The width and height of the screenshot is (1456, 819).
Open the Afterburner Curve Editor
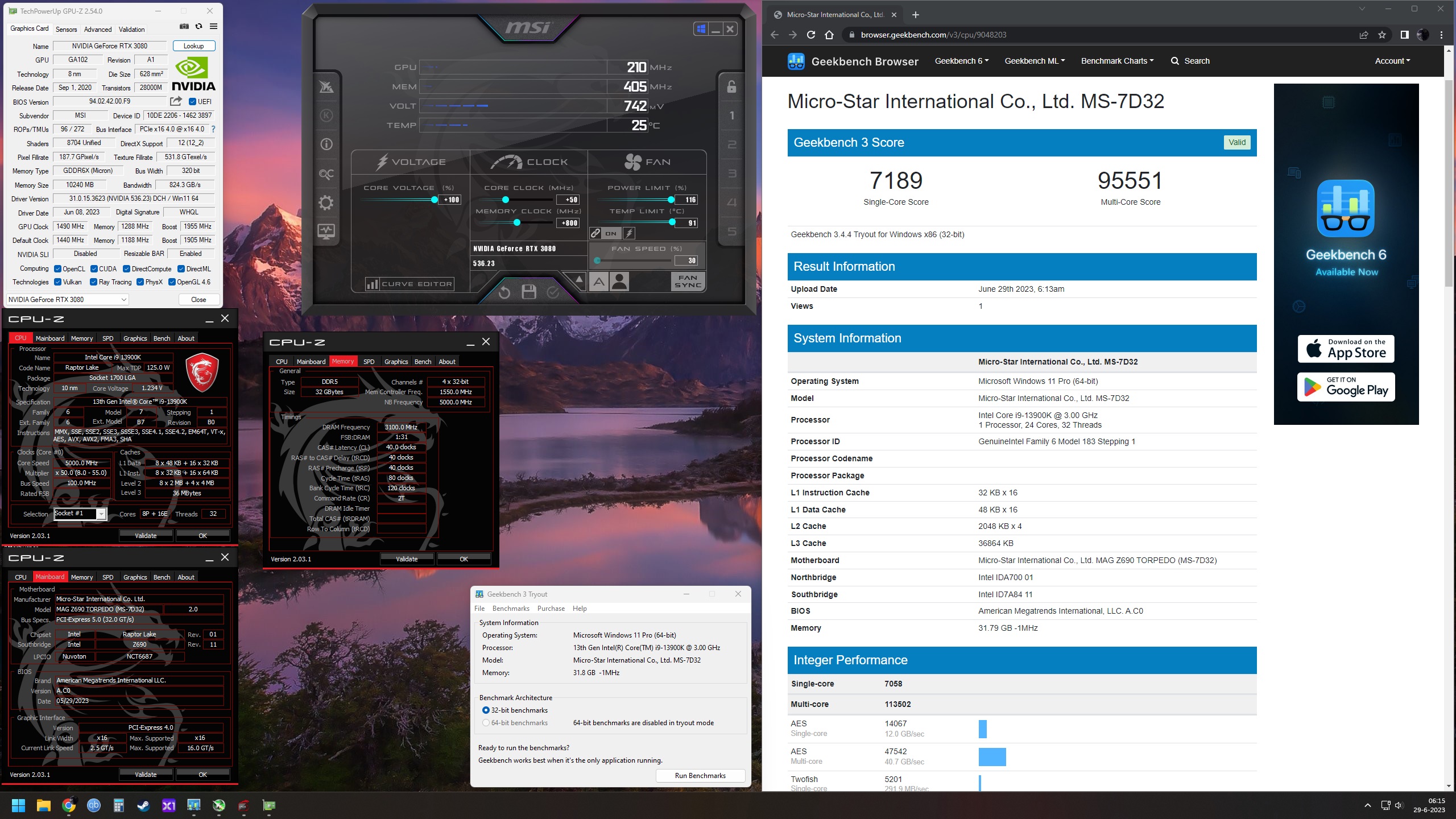pos(410,284)
